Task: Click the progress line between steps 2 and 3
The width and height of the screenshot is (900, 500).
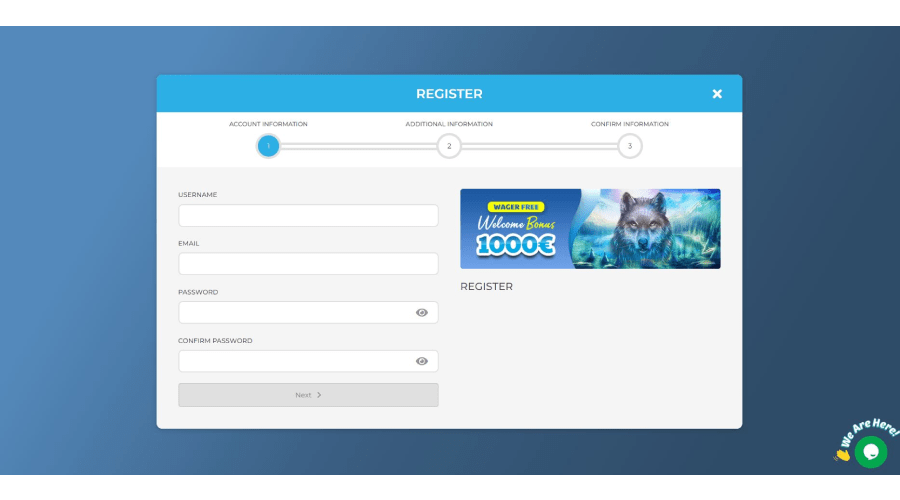Action: (x=539, y=146)
